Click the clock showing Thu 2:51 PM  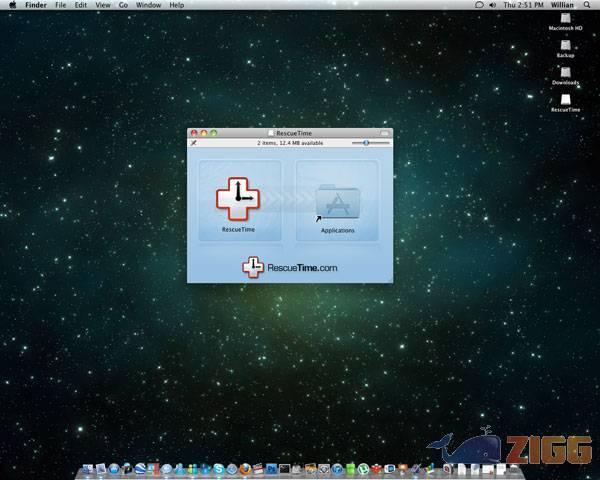point(523,5)
